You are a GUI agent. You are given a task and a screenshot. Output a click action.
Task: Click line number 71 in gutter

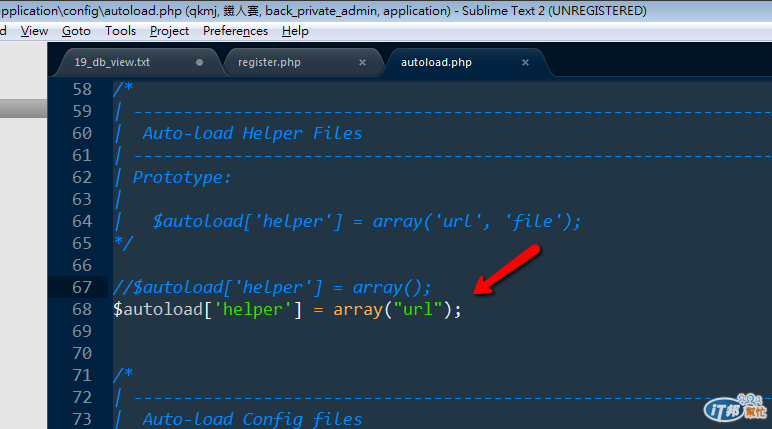click(82, 375)
